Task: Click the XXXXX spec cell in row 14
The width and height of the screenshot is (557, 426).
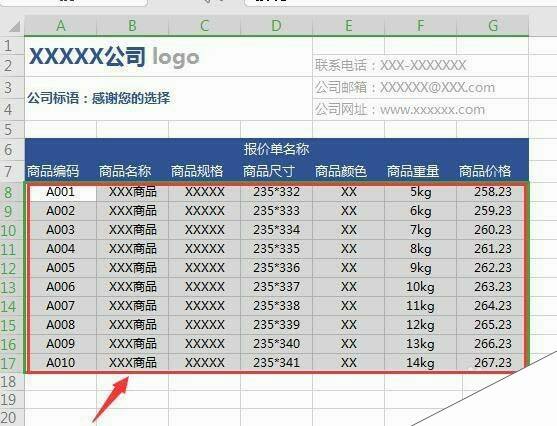Action: click(x=205, y=306)
